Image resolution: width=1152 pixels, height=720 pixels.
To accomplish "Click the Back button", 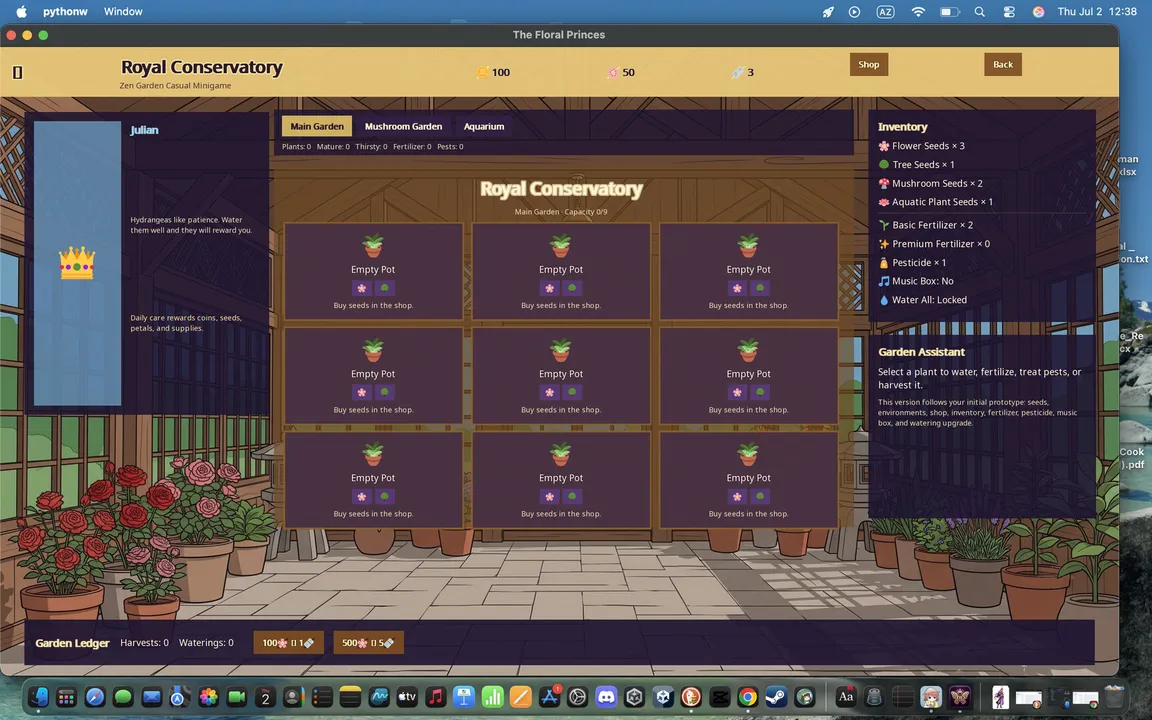I will (1003, 65).
